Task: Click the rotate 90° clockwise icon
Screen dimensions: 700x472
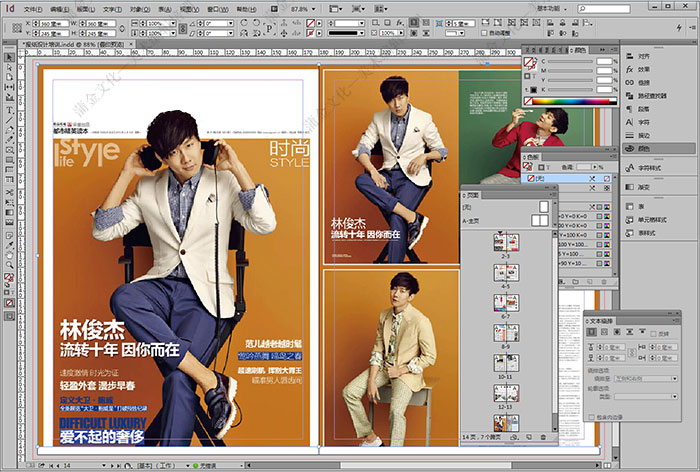Action: [243, 23]
